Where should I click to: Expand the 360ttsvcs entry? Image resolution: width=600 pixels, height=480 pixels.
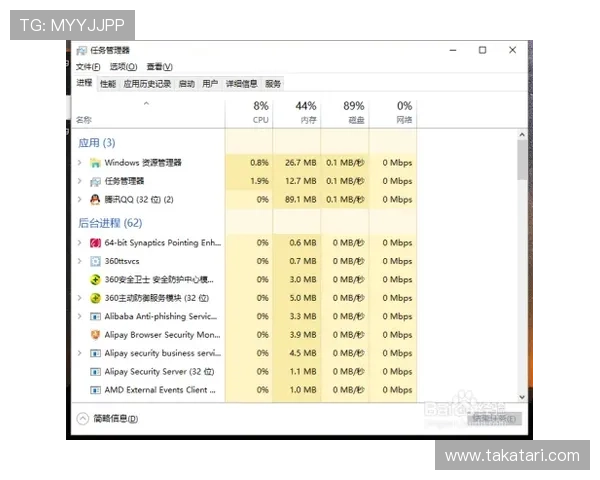pos(80,261)
